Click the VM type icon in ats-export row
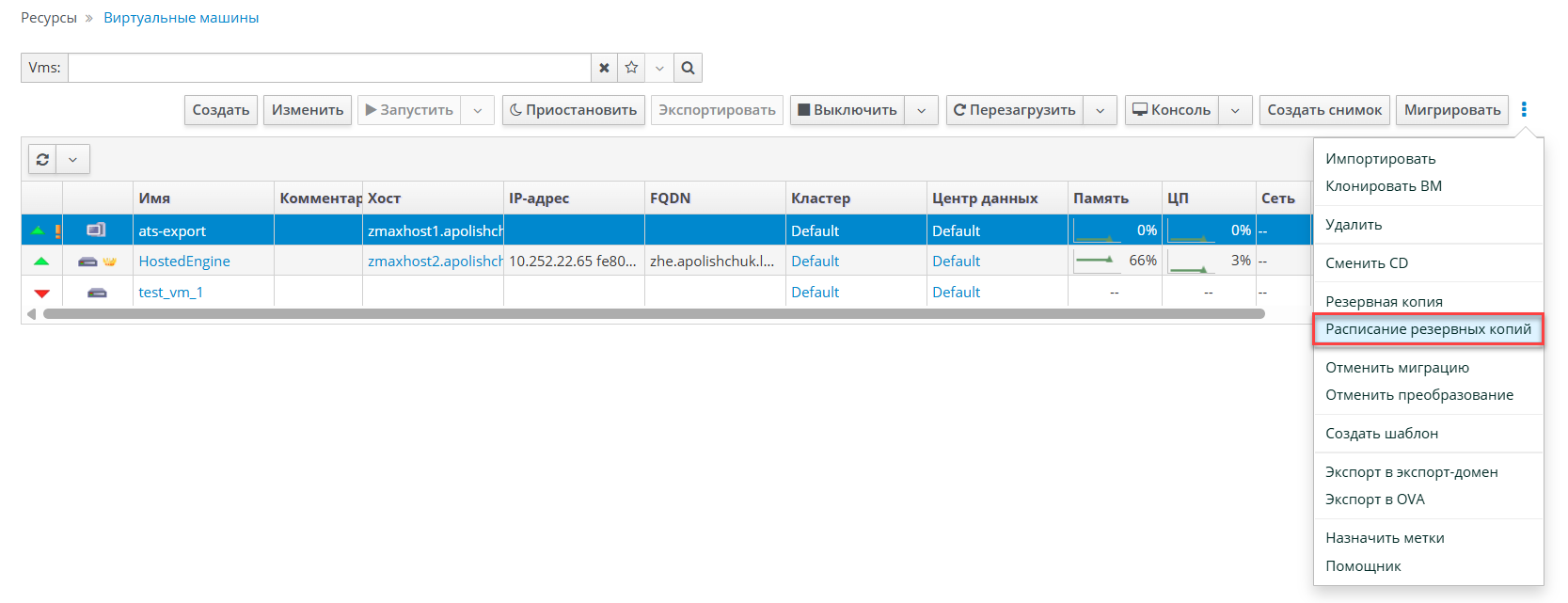The width and height of the screenshot is (1568, 603). point(96,230)
